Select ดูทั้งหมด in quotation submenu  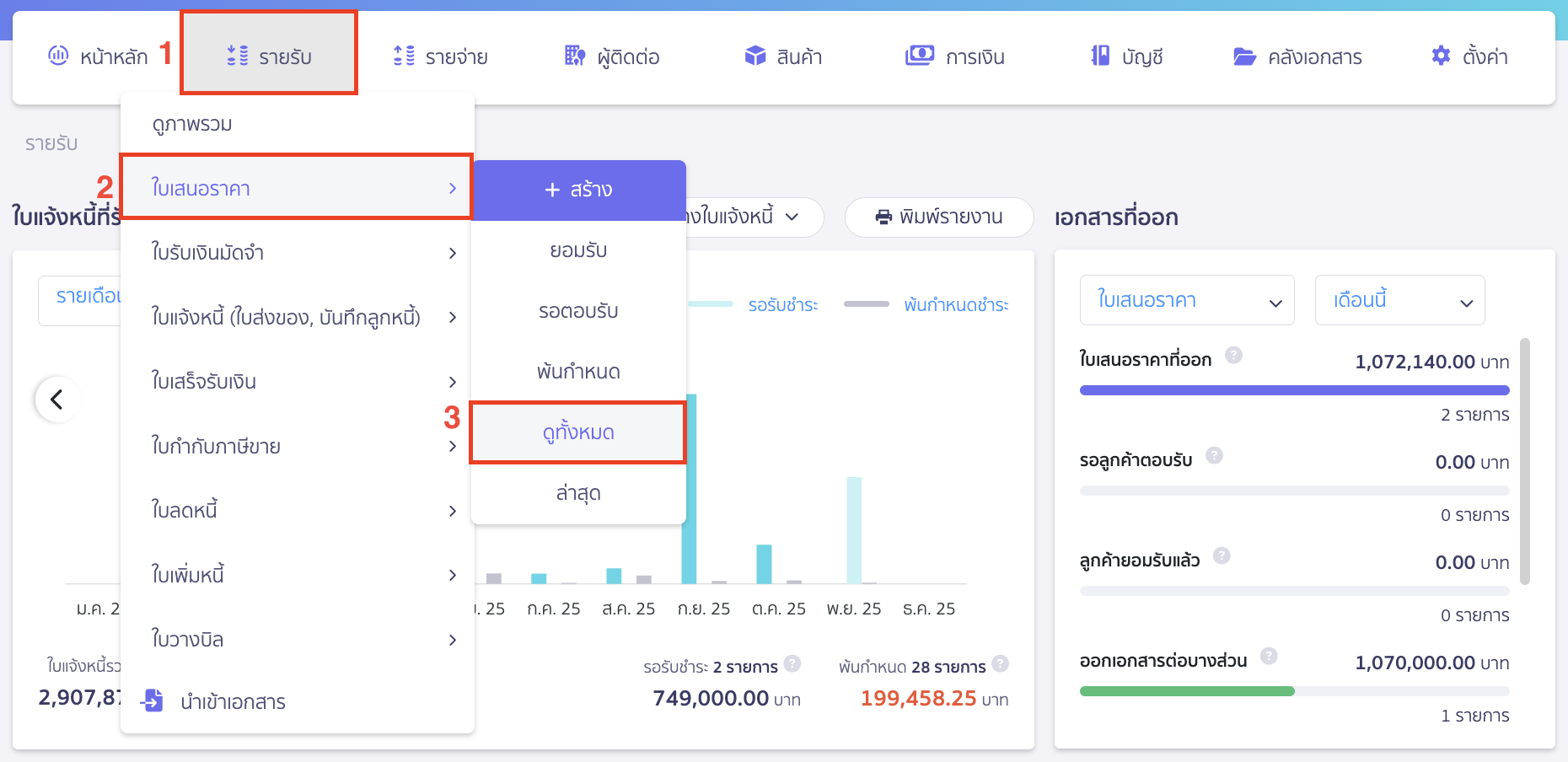(578, 432)
